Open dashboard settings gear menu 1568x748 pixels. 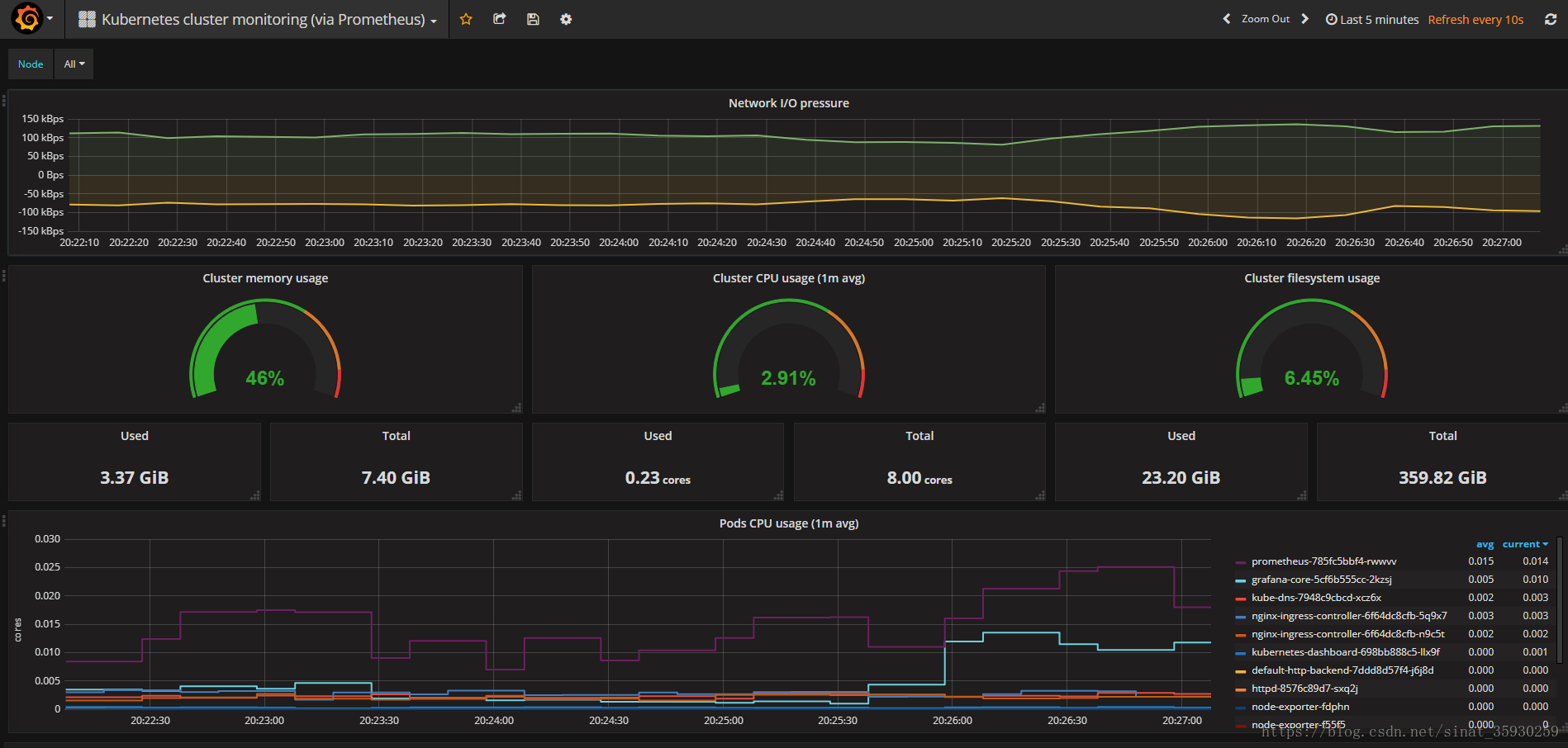[566, 19]
